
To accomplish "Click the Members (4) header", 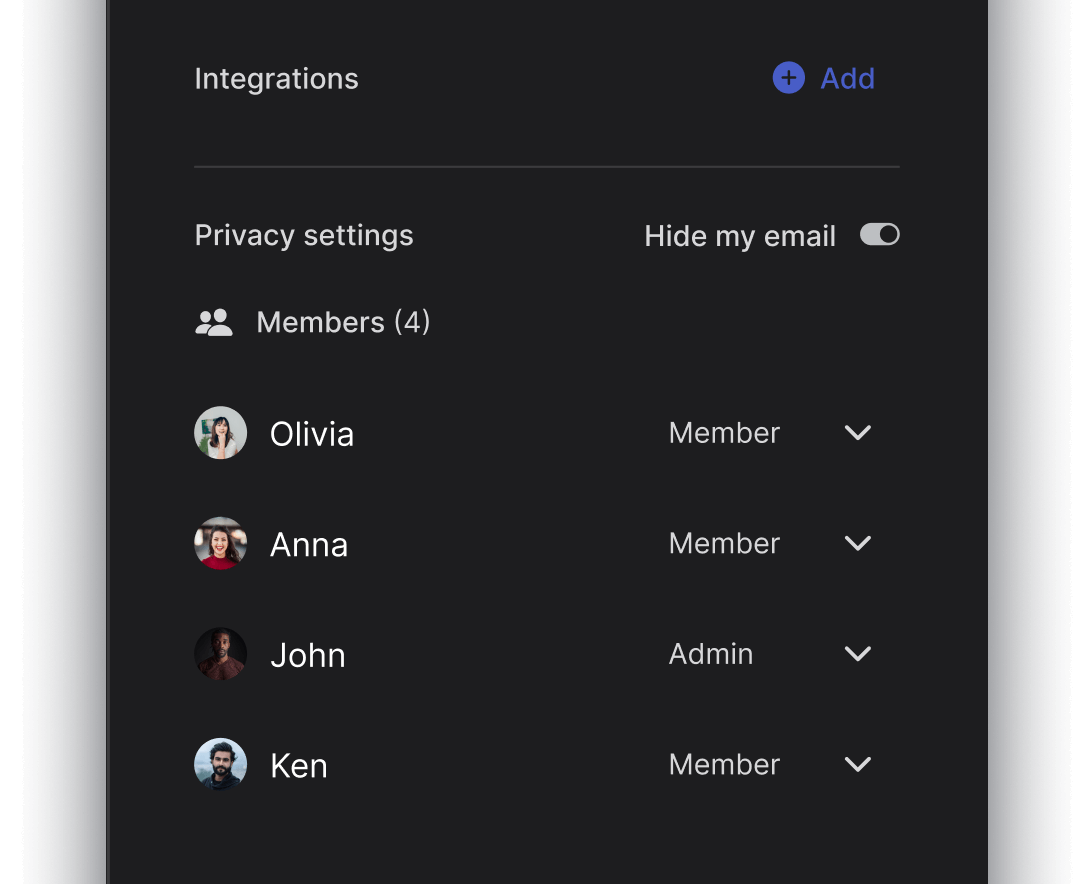I will click(x=343, y=322).
